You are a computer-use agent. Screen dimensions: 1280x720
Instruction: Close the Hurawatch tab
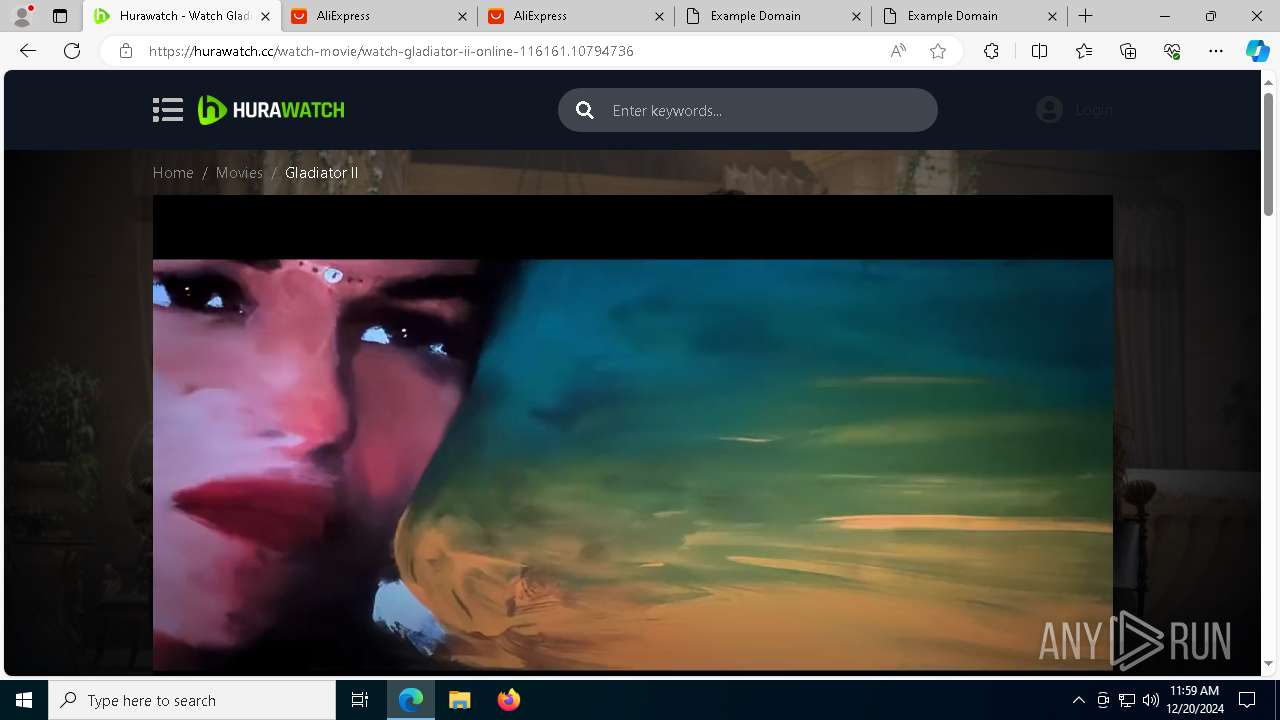point(265,16)
